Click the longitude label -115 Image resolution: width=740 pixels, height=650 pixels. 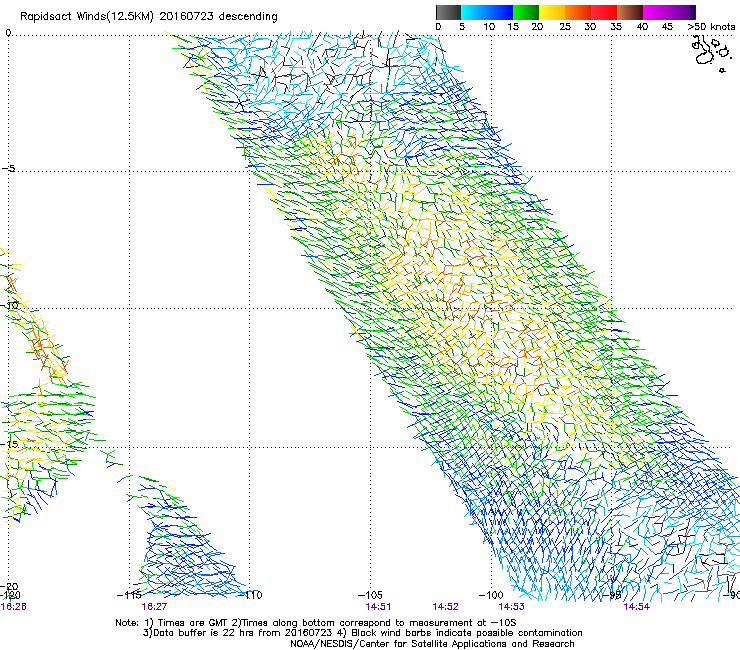click(x=129, y=595)
